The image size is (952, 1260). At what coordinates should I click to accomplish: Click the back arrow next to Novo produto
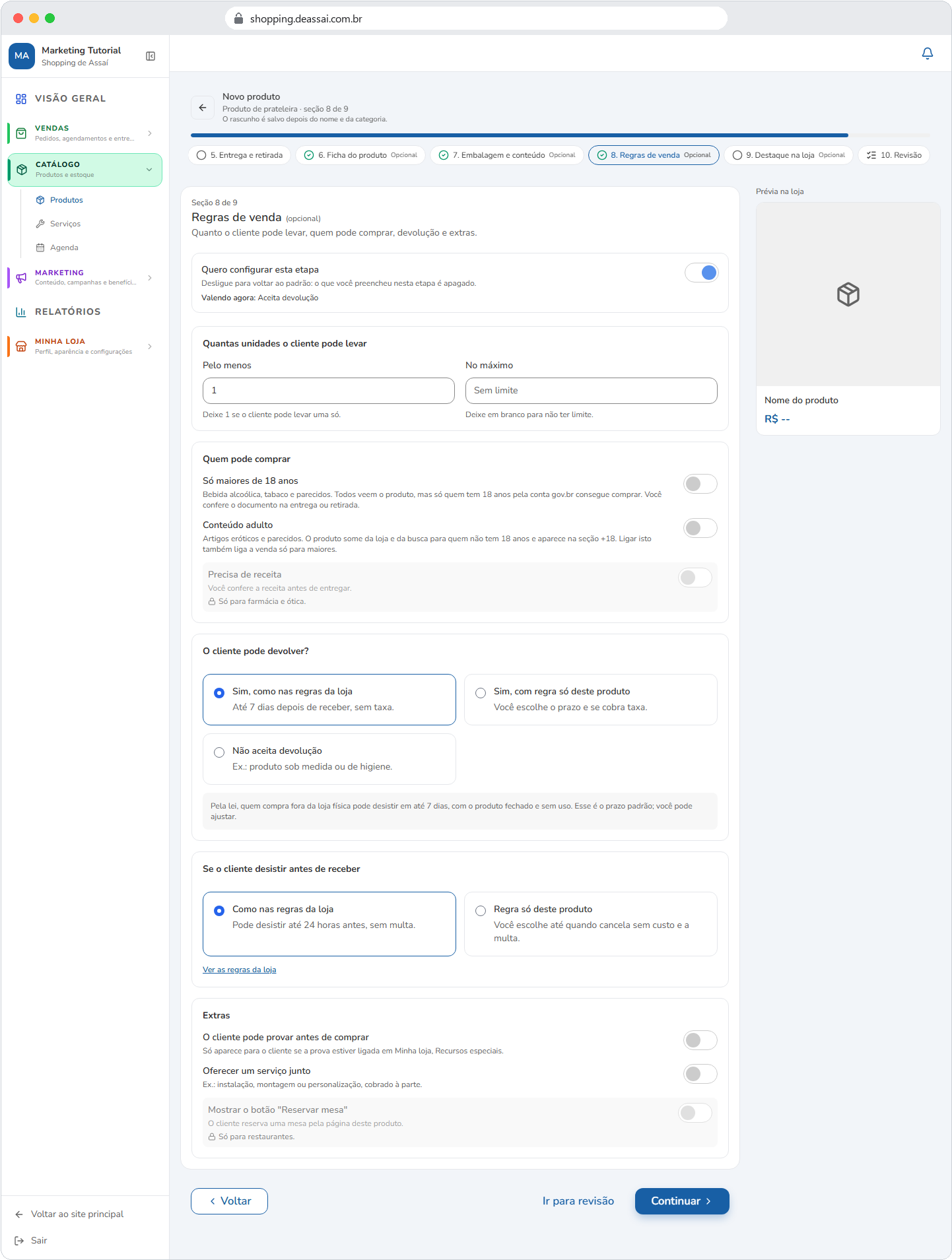203,108
